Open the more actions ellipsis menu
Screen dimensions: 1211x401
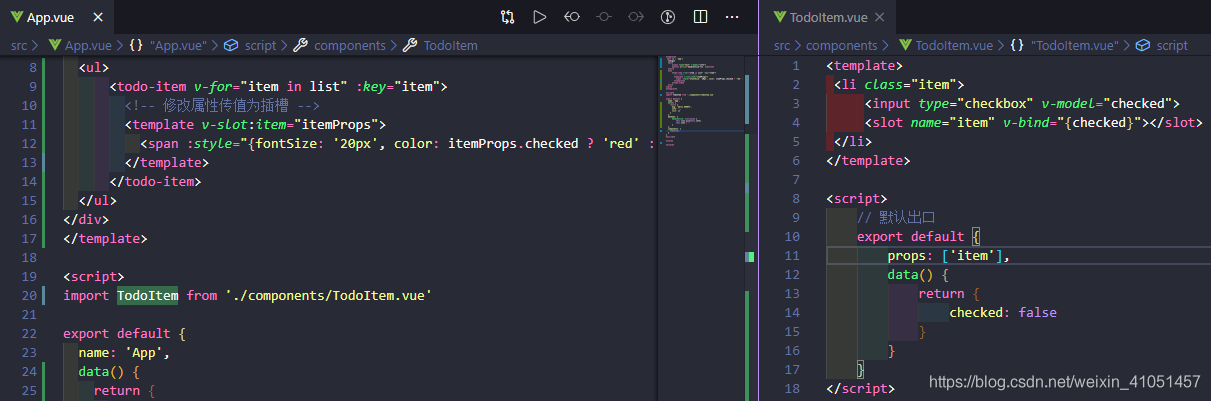[x=732, y=17]
